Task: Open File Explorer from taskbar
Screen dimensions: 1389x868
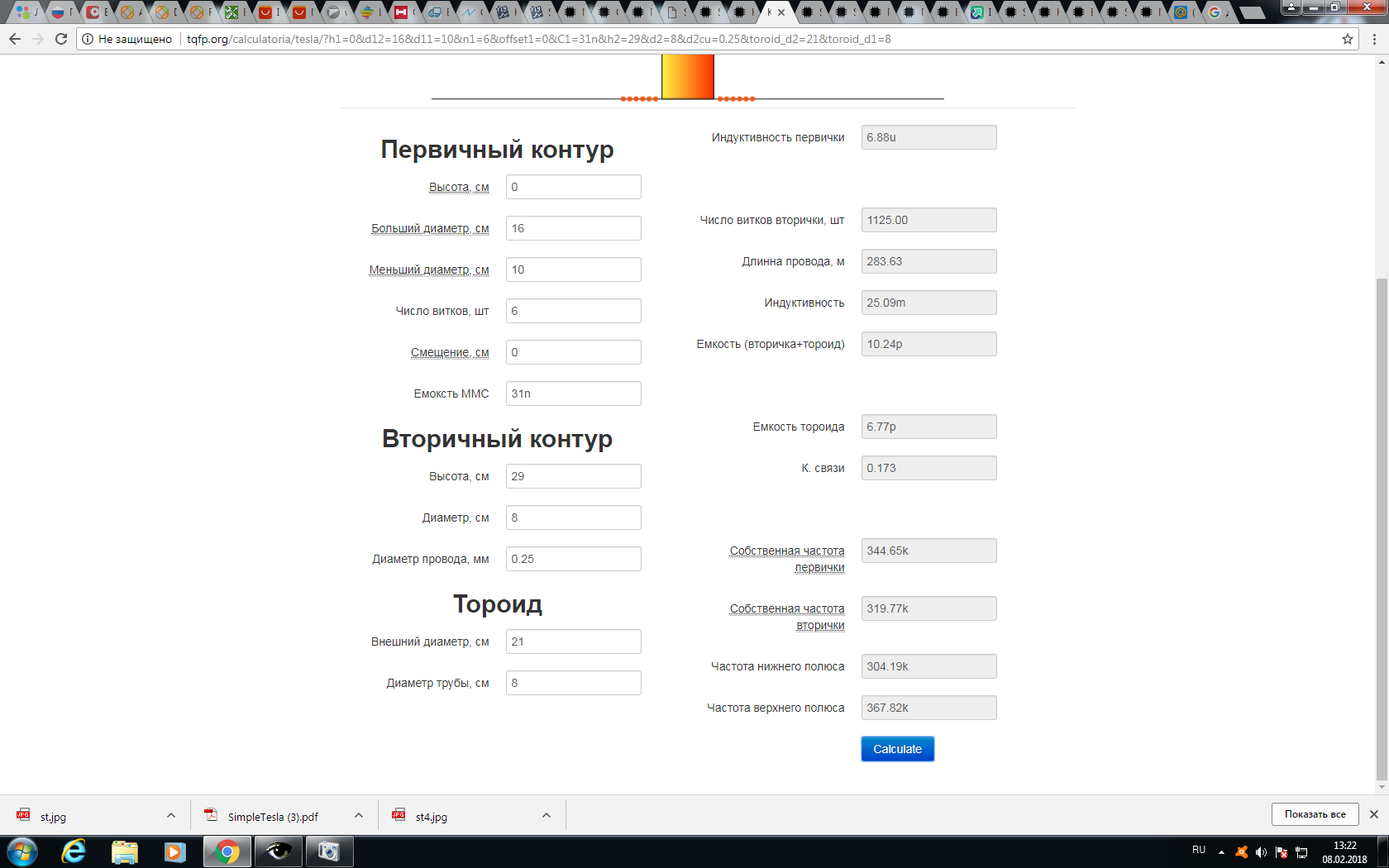Action: pyautogui.click(x=124, y=851)
